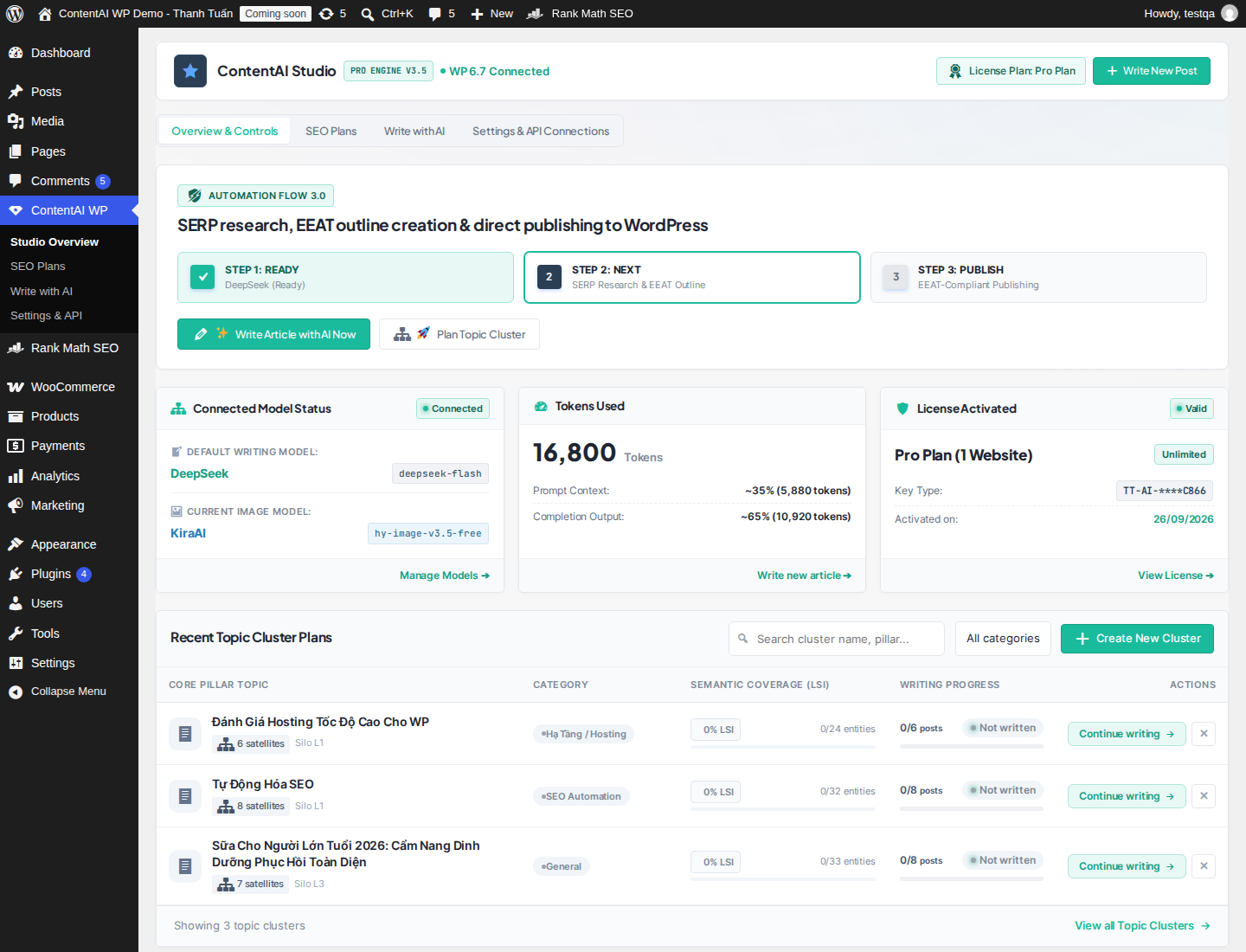Open Comments in the sidebar
1246x952 pixels.
69,181
